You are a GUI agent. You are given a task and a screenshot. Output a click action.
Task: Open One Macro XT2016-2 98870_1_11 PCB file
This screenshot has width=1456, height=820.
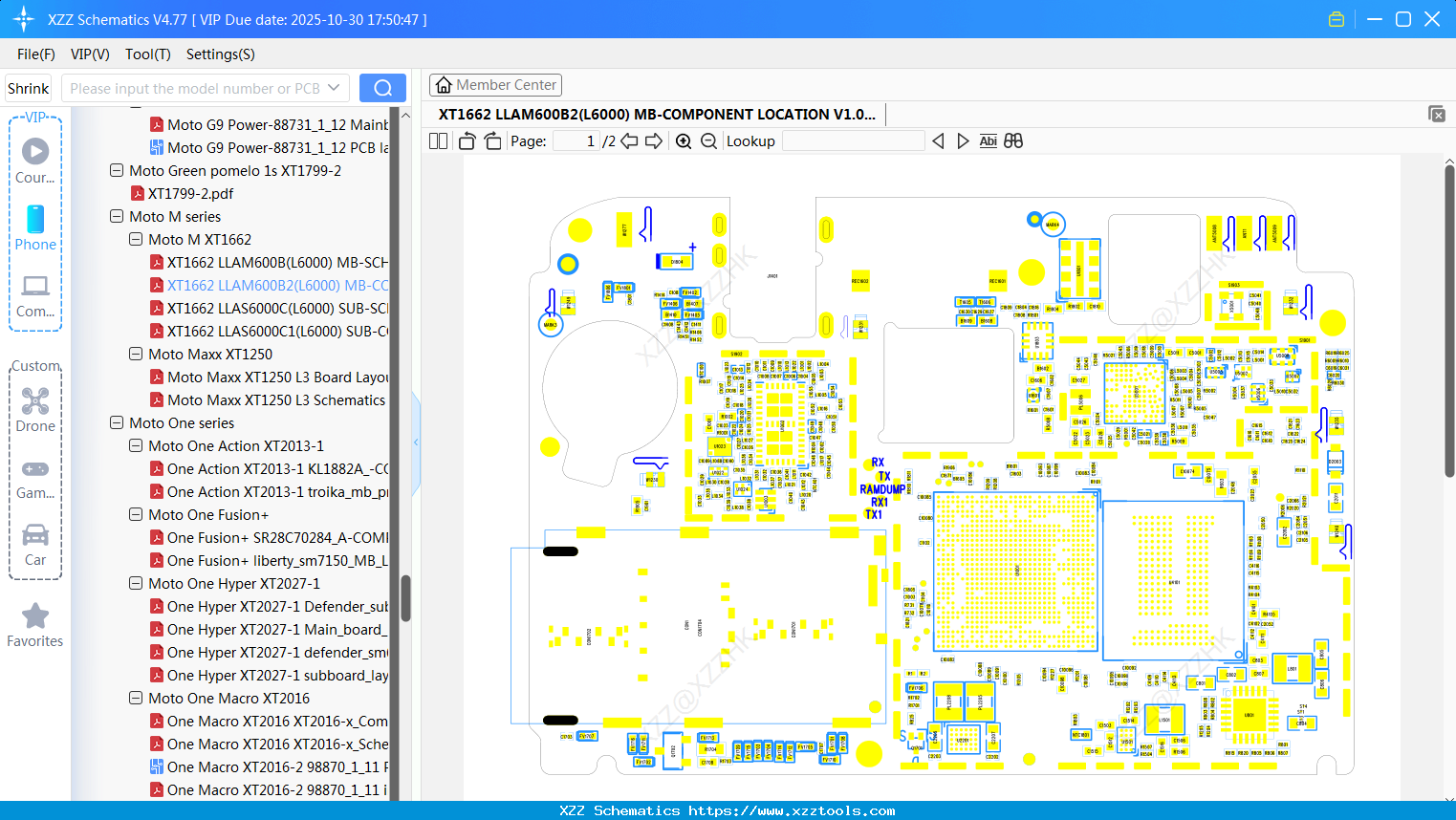point(270,767)
